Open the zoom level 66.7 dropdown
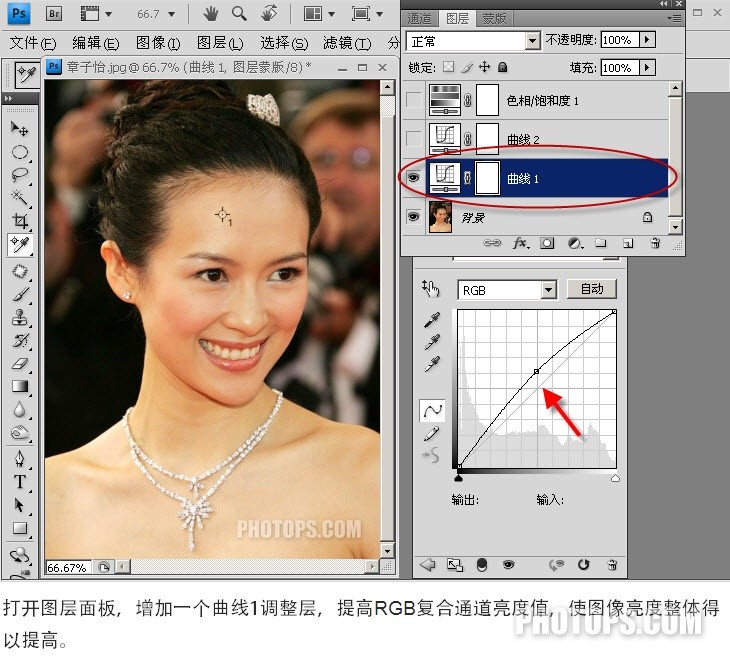This screenshot has height=666, width=730. click(172, 14)
